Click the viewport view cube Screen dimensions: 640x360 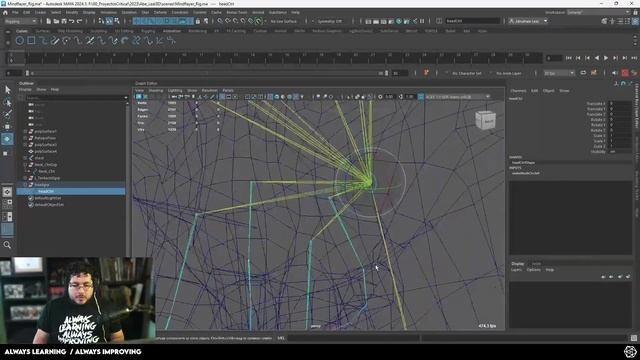coord(485,120)
